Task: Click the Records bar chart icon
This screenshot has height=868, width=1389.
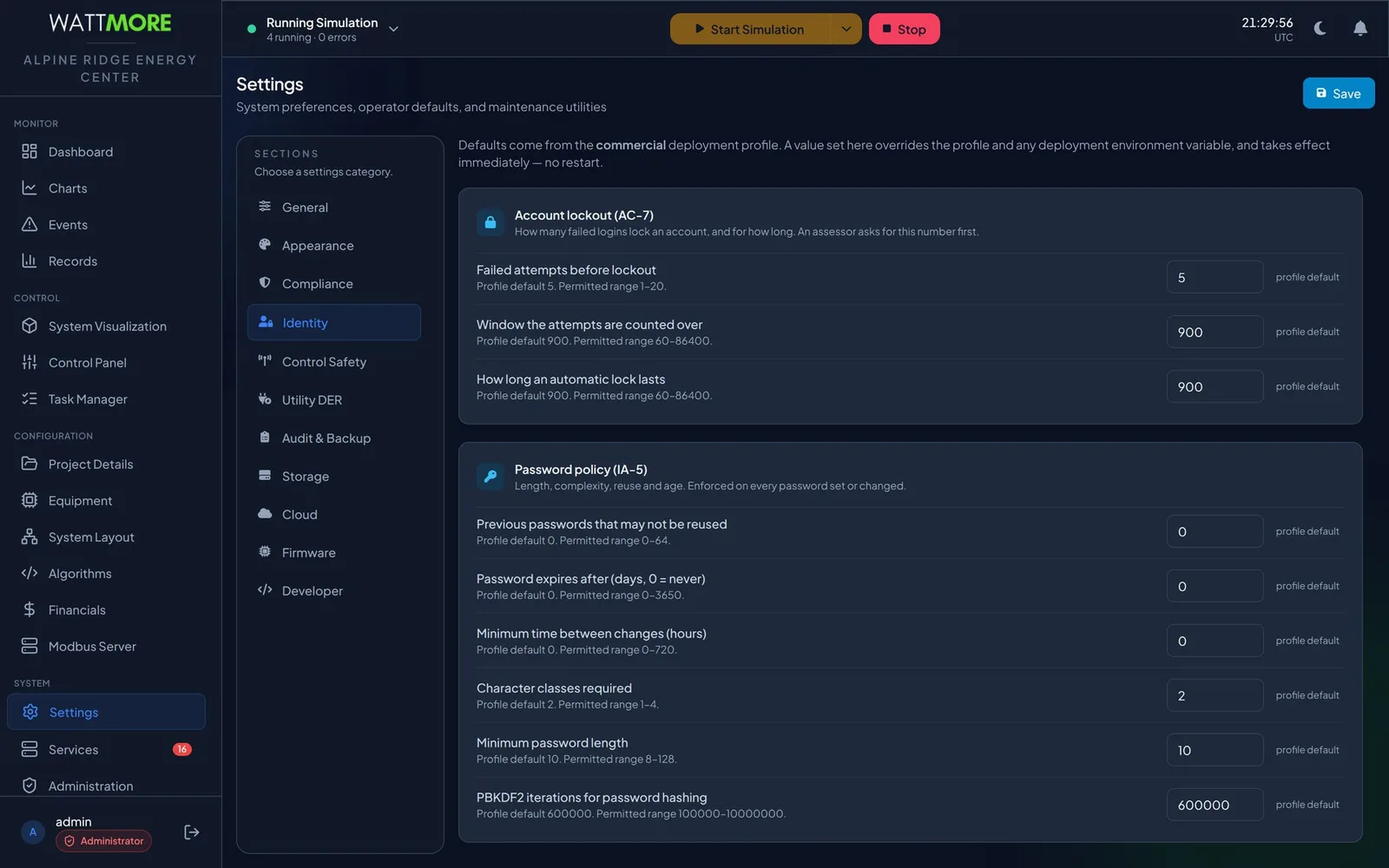Action: pos(30,261)
